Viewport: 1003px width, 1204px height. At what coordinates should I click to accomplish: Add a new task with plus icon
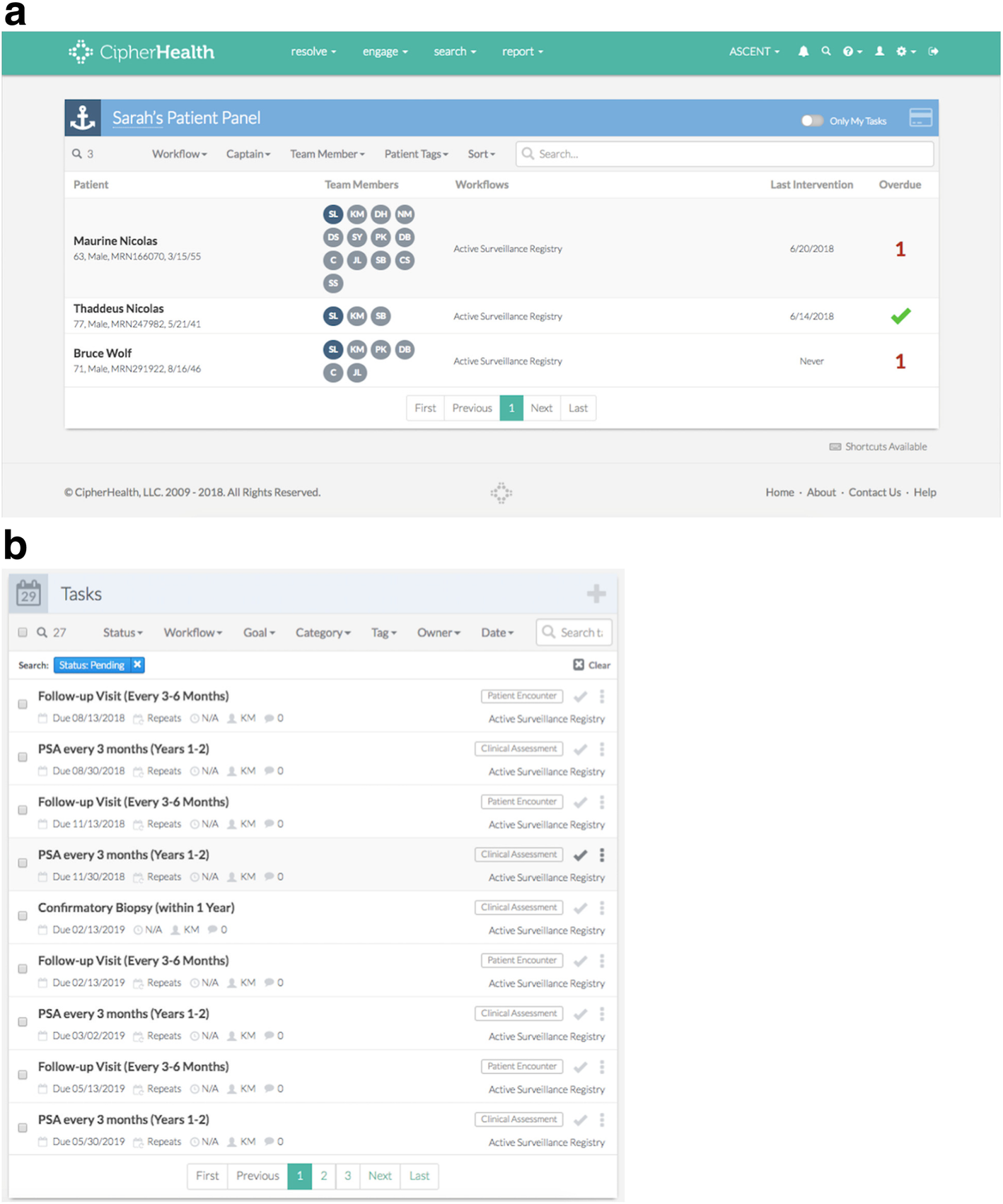[x=596, y=594]
